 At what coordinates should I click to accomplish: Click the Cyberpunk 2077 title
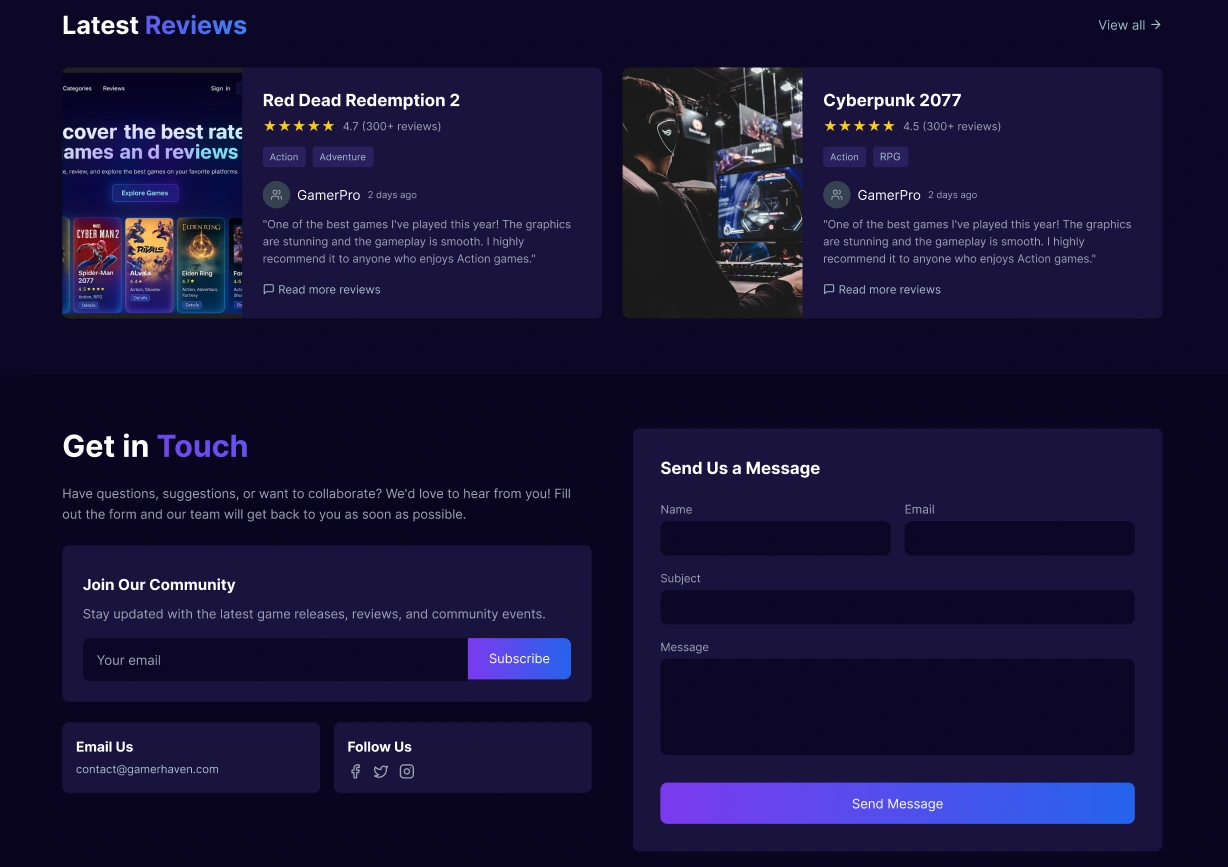point(892,100)
